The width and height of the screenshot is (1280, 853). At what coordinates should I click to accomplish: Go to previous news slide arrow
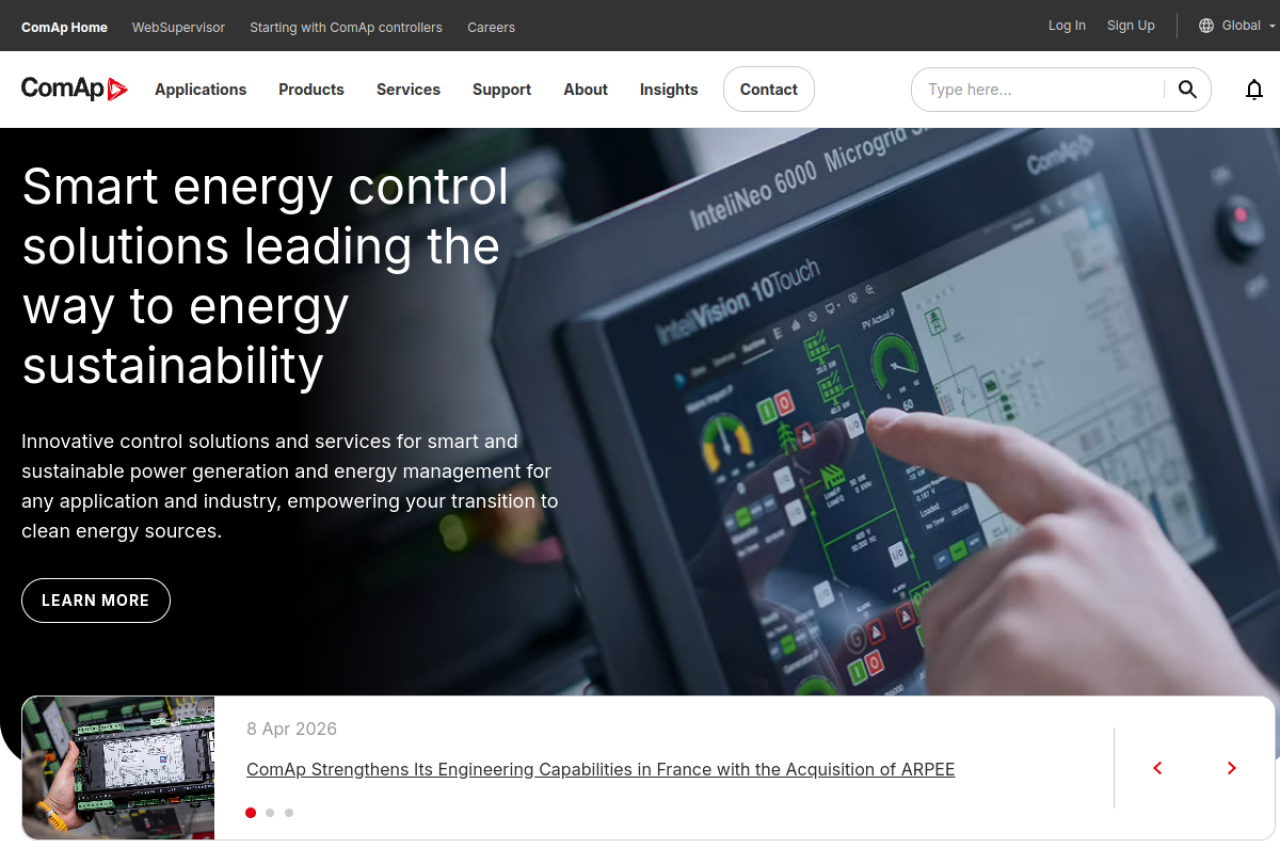coord(1157,768)
